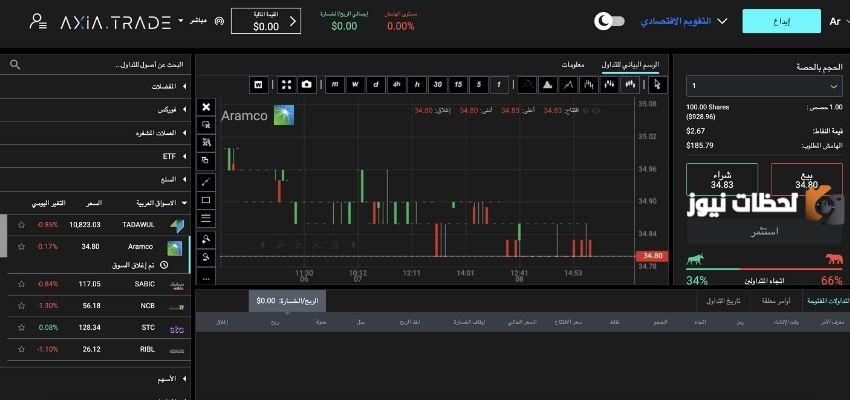Image resolution: width=850 pixels, height=400 pixels.
Task: Click the استثمر invest button
Action: click(764, 232)
